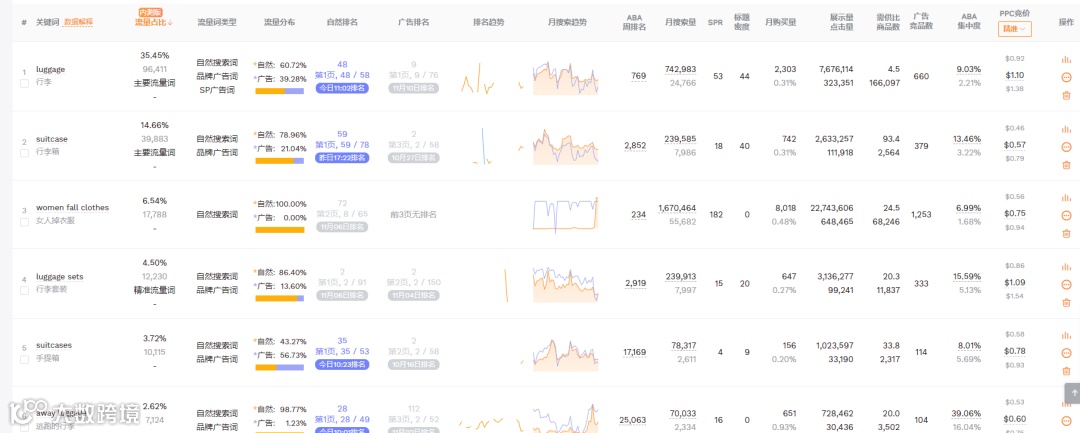1080x433 pixels.
Task: Delete the suitcases keyword row
Action: (x=1066, y=371)
